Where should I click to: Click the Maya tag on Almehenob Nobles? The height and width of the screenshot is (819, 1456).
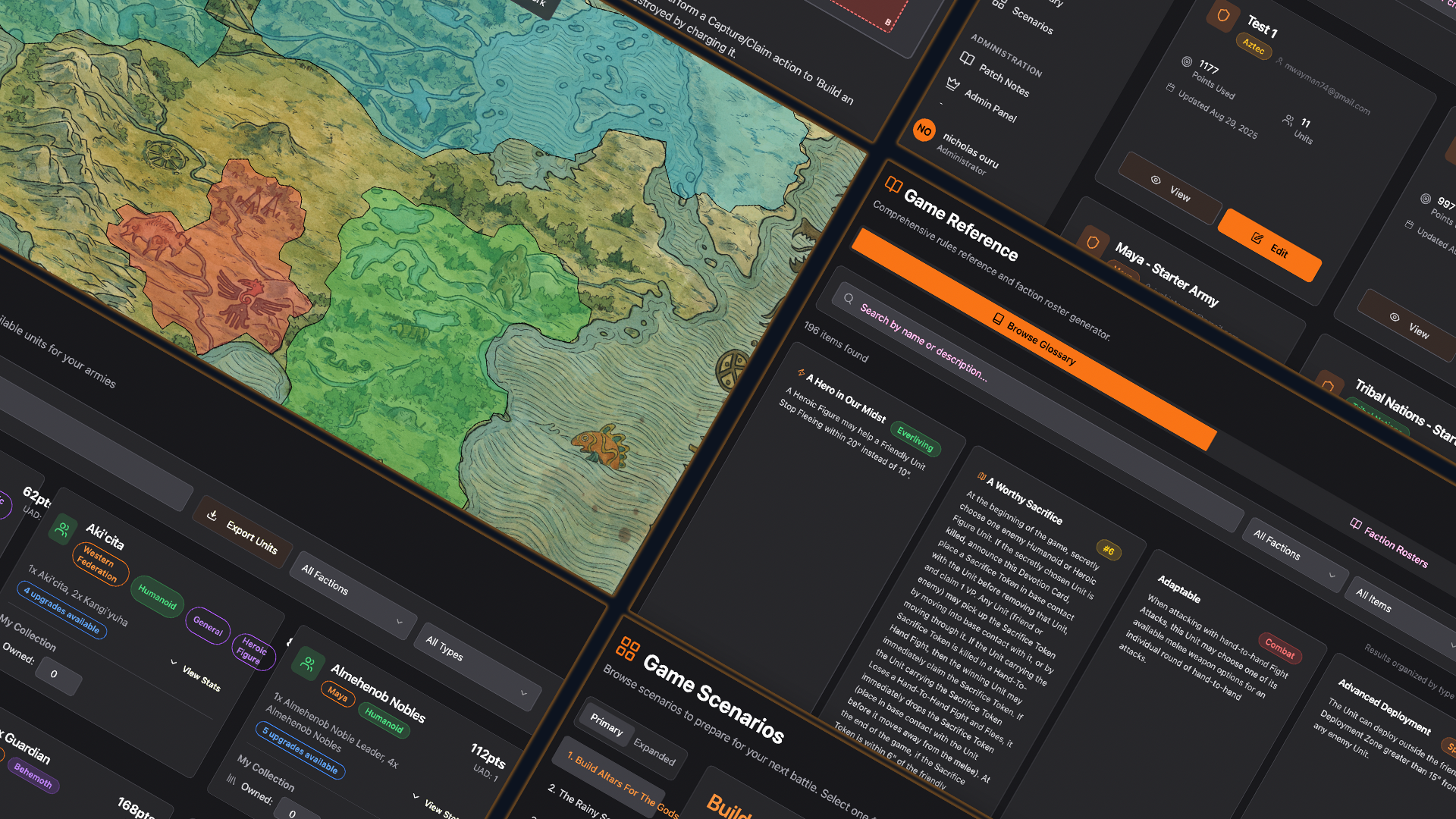point(337,695)
